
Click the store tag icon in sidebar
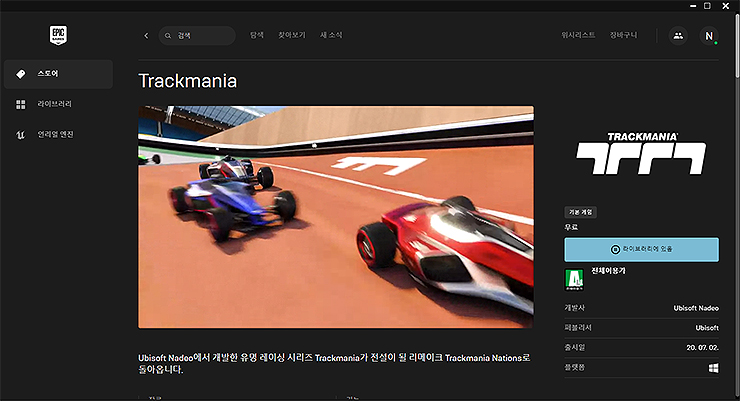click(21, 74)
